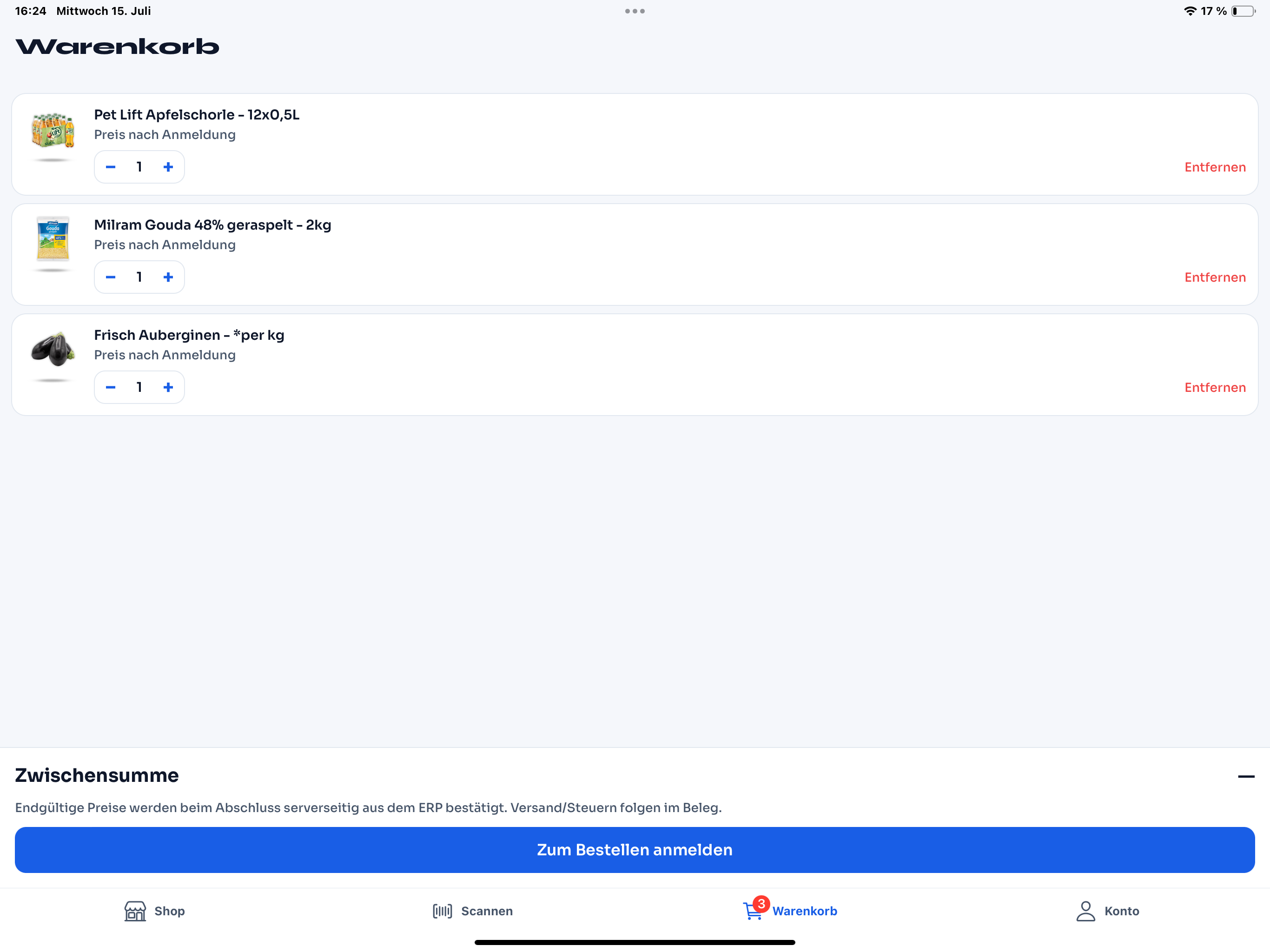Viewport: 1270px width, 952px height.
Task: Open Pet Lift Apfelschorle product image
Action: [x=52, y=132]
